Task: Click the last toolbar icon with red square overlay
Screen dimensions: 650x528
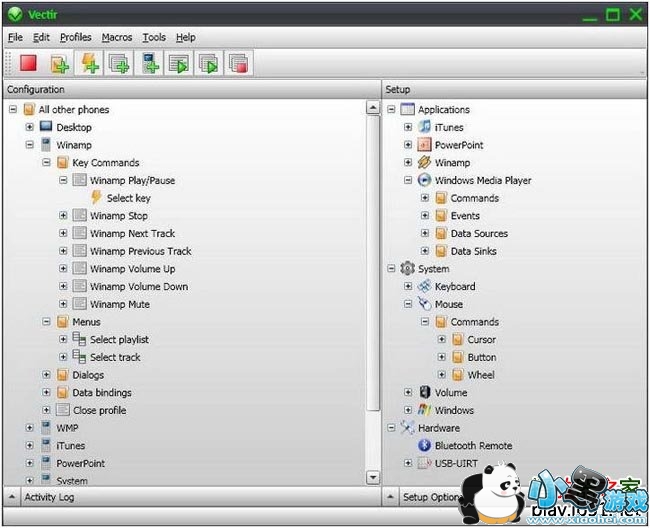Action: 239,64
